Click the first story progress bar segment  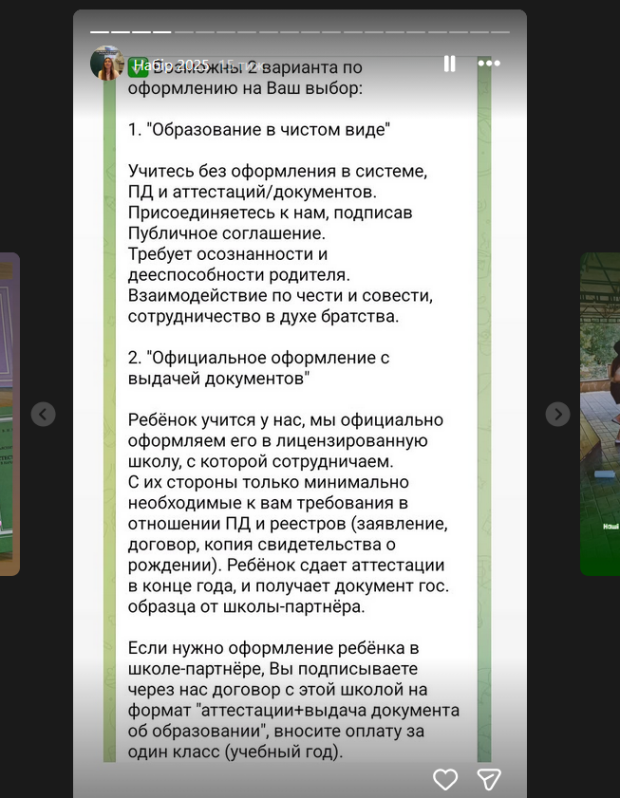[x=99, y=32]
